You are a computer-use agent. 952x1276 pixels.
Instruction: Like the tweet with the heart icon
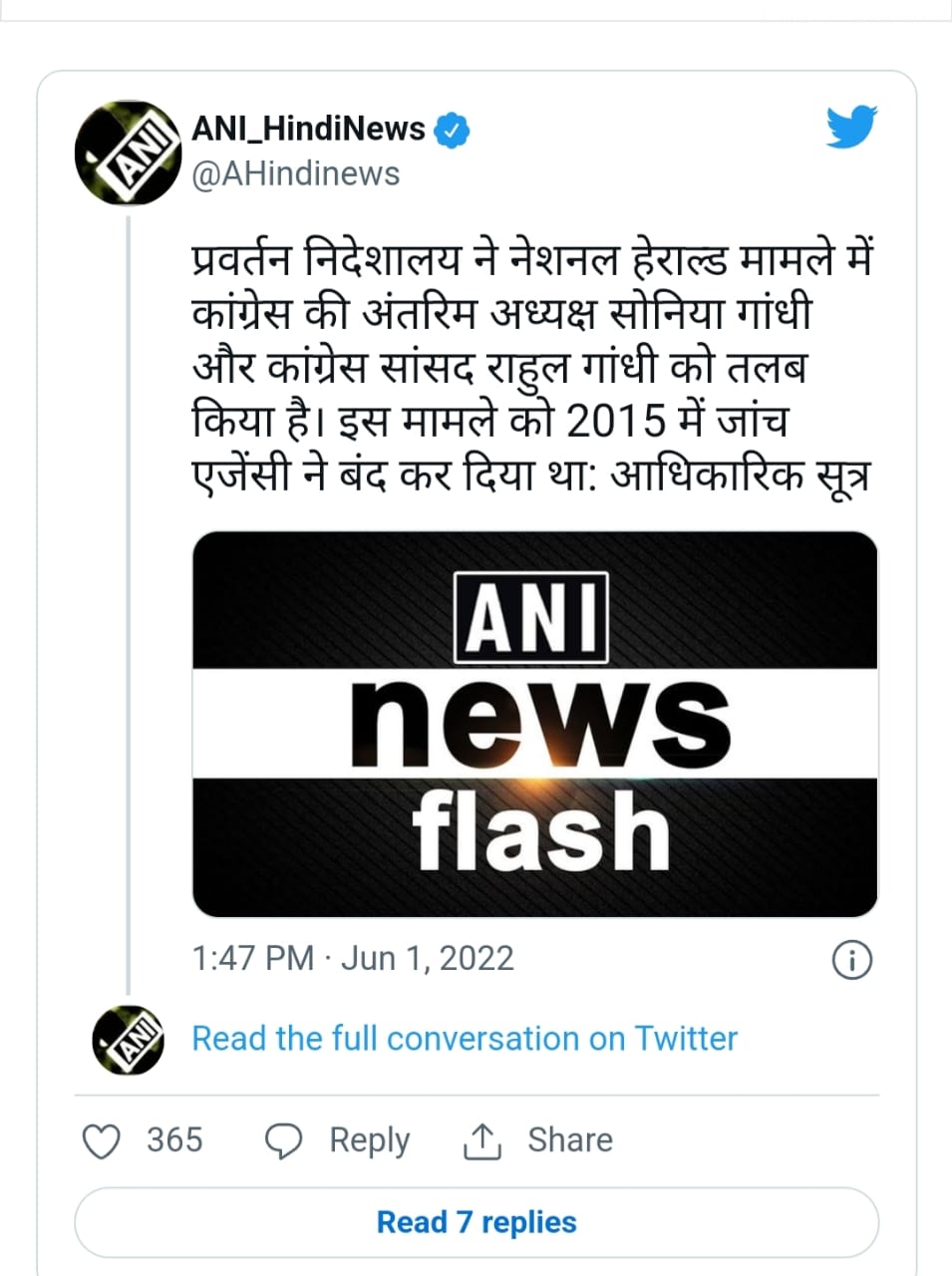coord(101,1140)
